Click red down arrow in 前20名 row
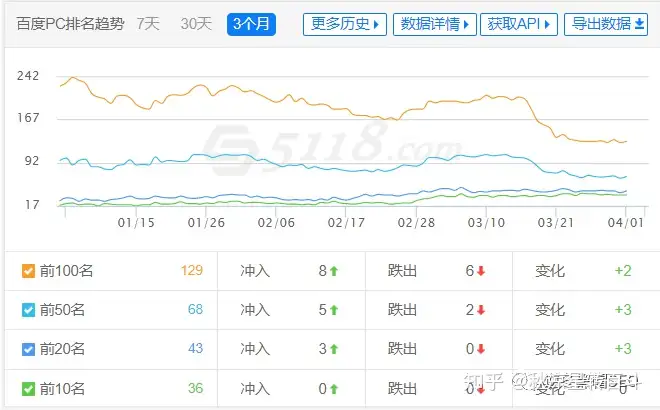The width and height of the screenshot is (660, 410). coord(481,349)
